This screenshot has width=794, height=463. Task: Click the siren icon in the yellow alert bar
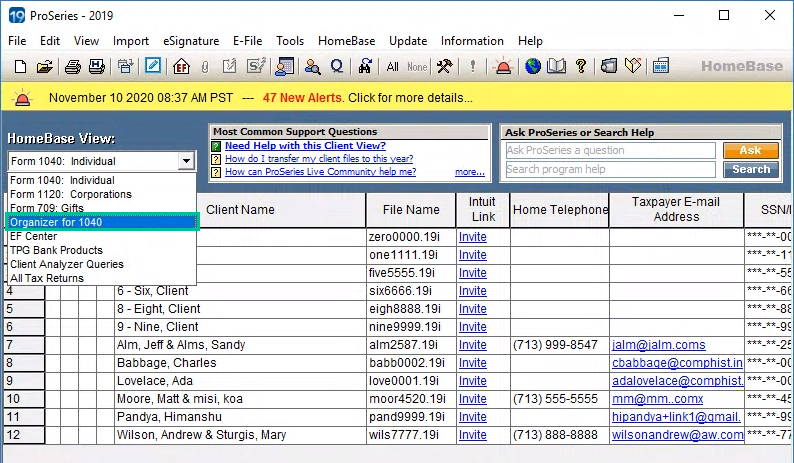click(22, 97)
